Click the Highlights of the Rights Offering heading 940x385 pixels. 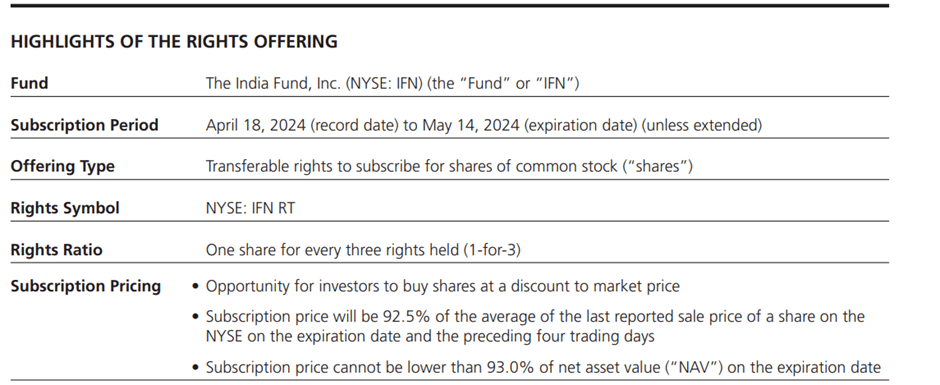coord(174,41)
